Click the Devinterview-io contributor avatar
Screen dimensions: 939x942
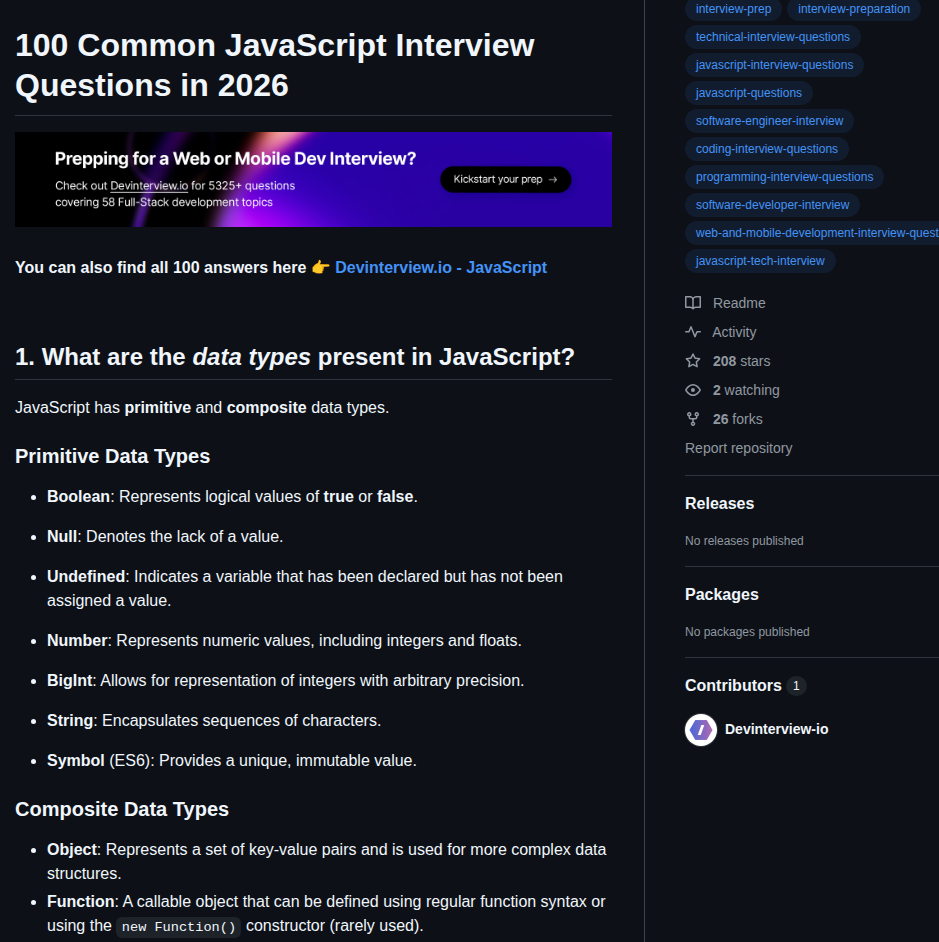coord(700,729)
